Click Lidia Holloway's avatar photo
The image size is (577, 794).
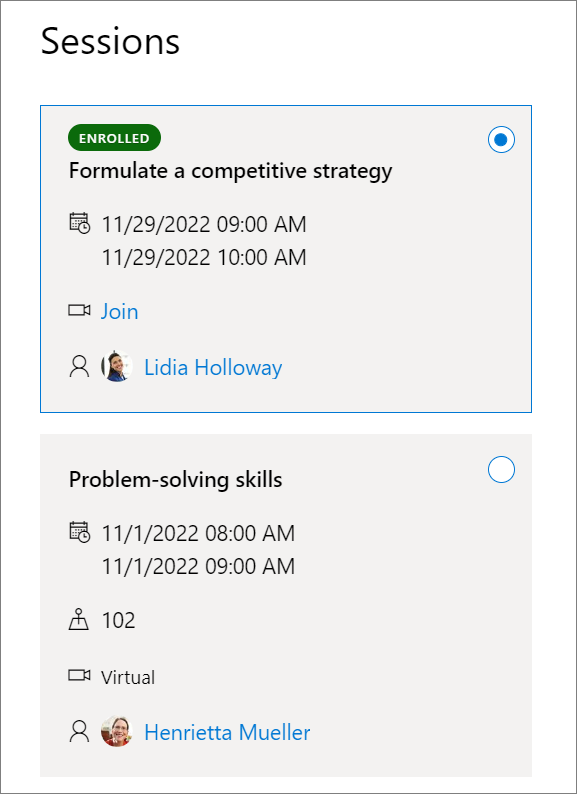(117, 366)
